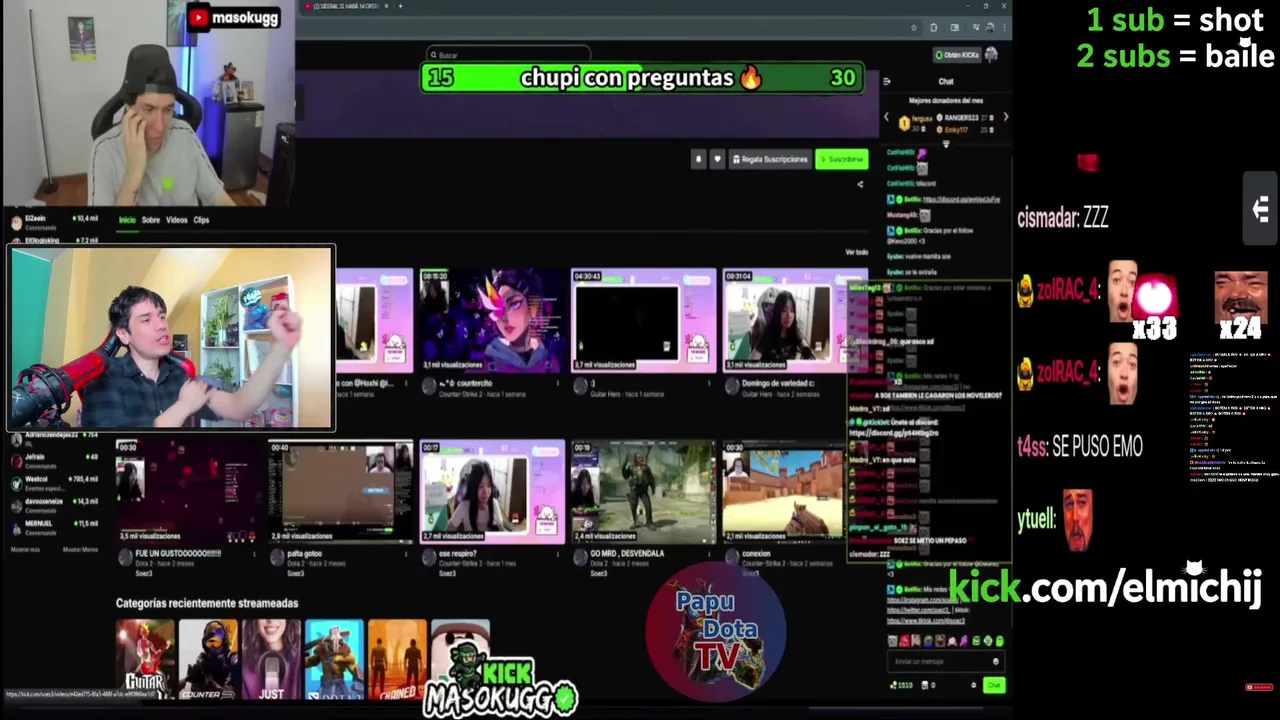
Task: Open the 'GO MRD, DESVENDALA' video thumbnail
Action: 643,491
